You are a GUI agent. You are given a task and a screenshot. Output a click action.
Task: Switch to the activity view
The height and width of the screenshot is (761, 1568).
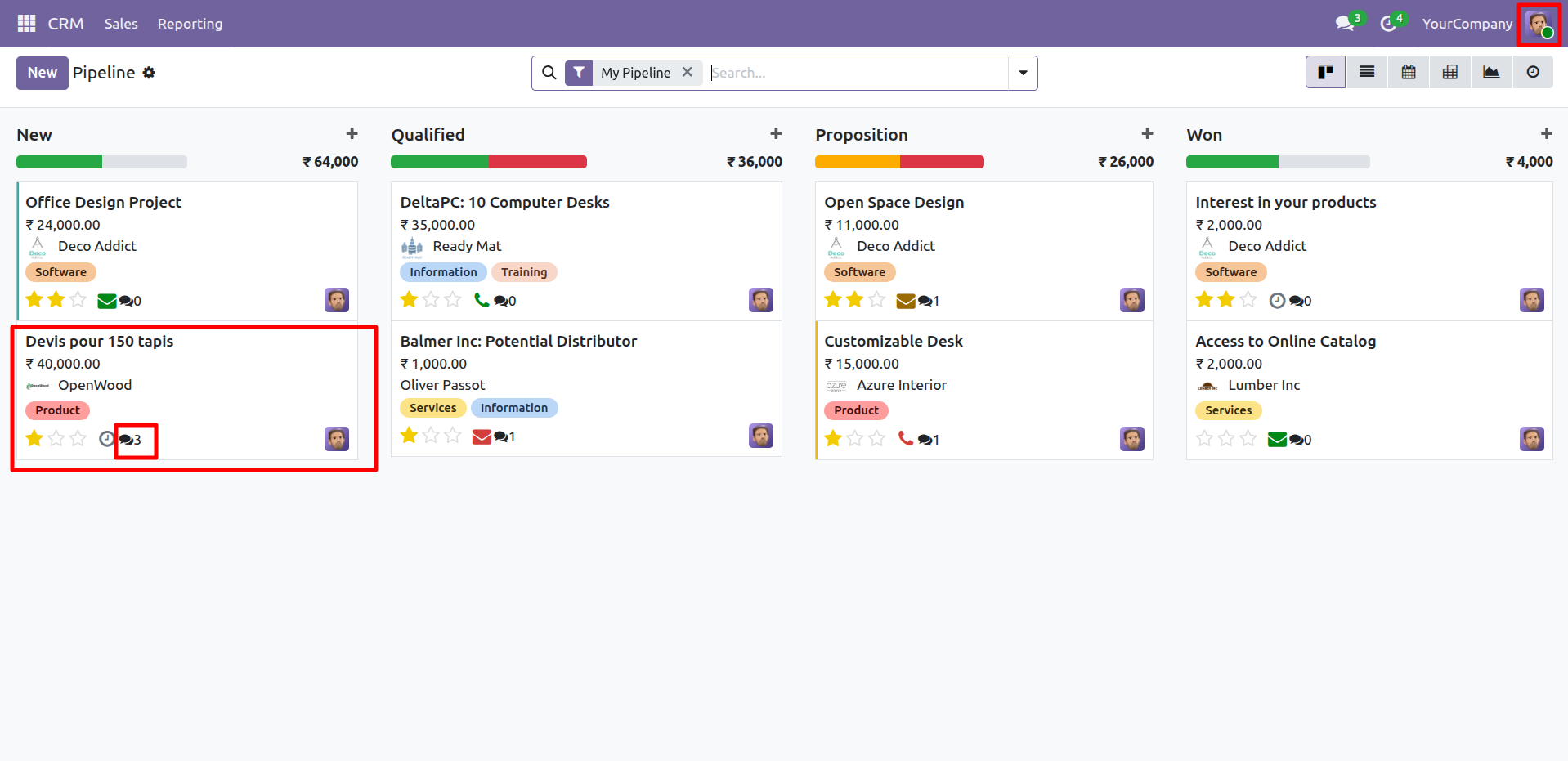(x=1533, y=73)
